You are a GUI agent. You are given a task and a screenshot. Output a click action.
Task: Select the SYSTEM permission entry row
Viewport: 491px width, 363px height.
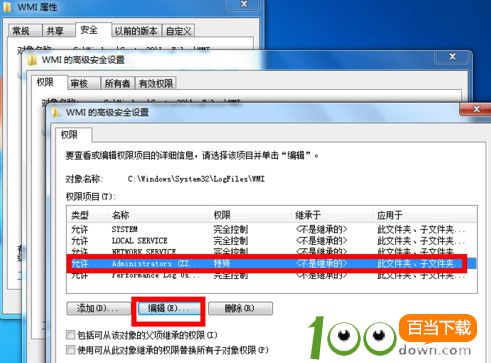[271, 229]
